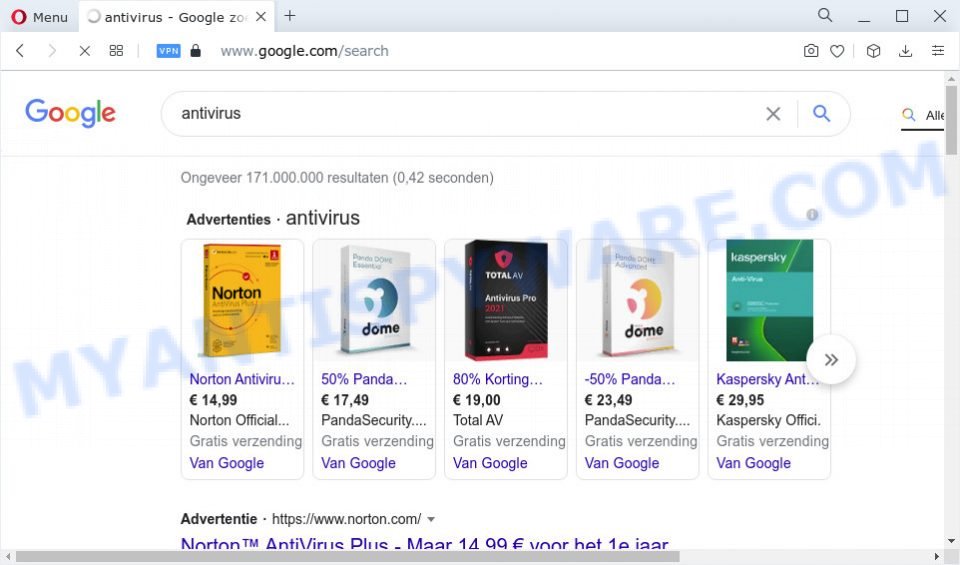The image size is (960, 565).
Task: Open the Panda Dome Advanced product image
Action: point(638,299)
